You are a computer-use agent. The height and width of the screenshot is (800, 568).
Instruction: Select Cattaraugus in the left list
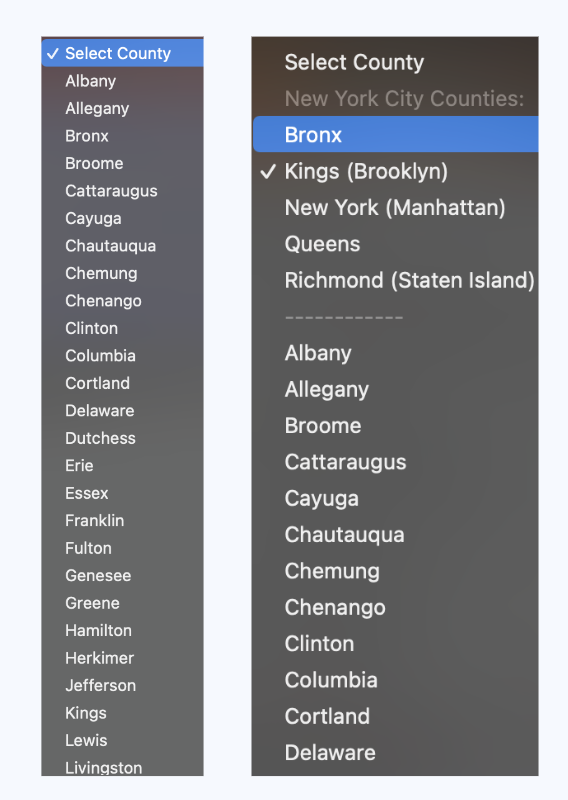pos(122,191)
